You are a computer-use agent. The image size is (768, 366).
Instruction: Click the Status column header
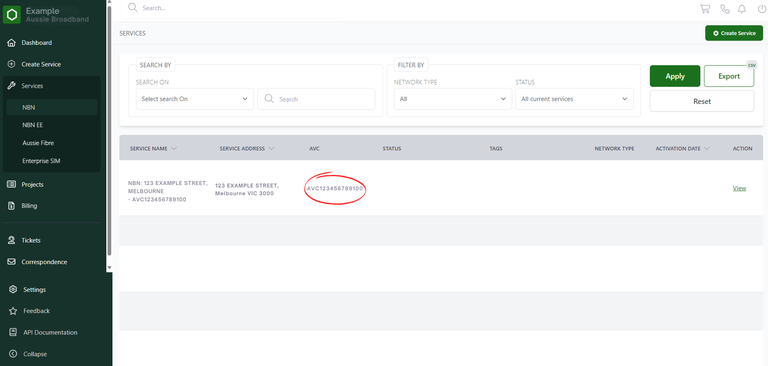[392, 148]
